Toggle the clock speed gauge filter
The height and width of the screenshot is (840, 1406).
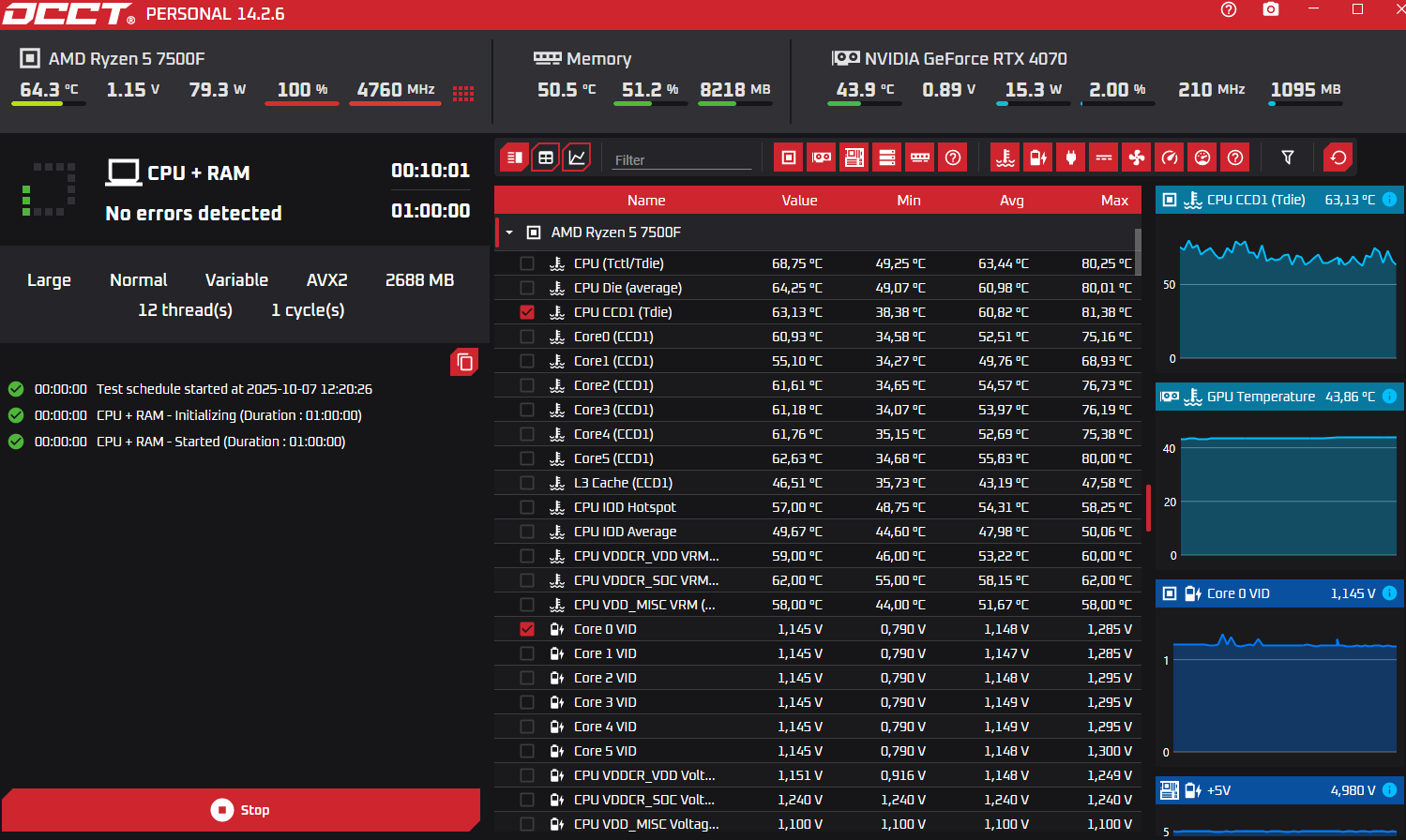1170,157
